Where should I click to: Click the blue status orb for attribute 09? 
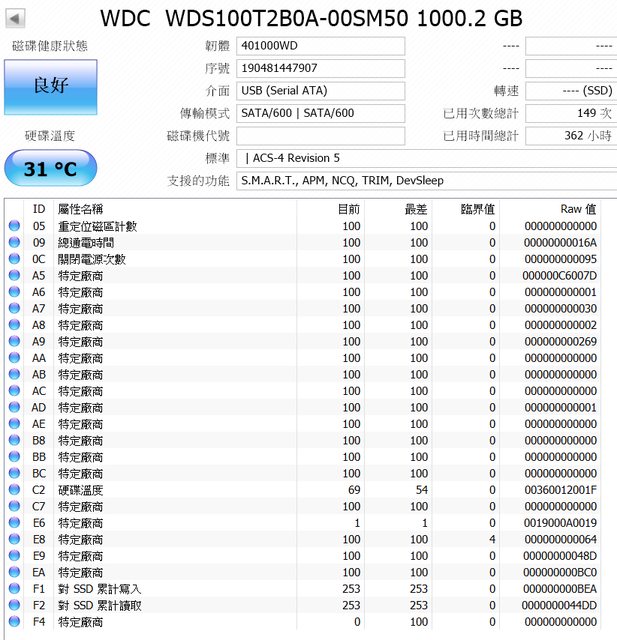pyautogui.click(x=14, y=242)
